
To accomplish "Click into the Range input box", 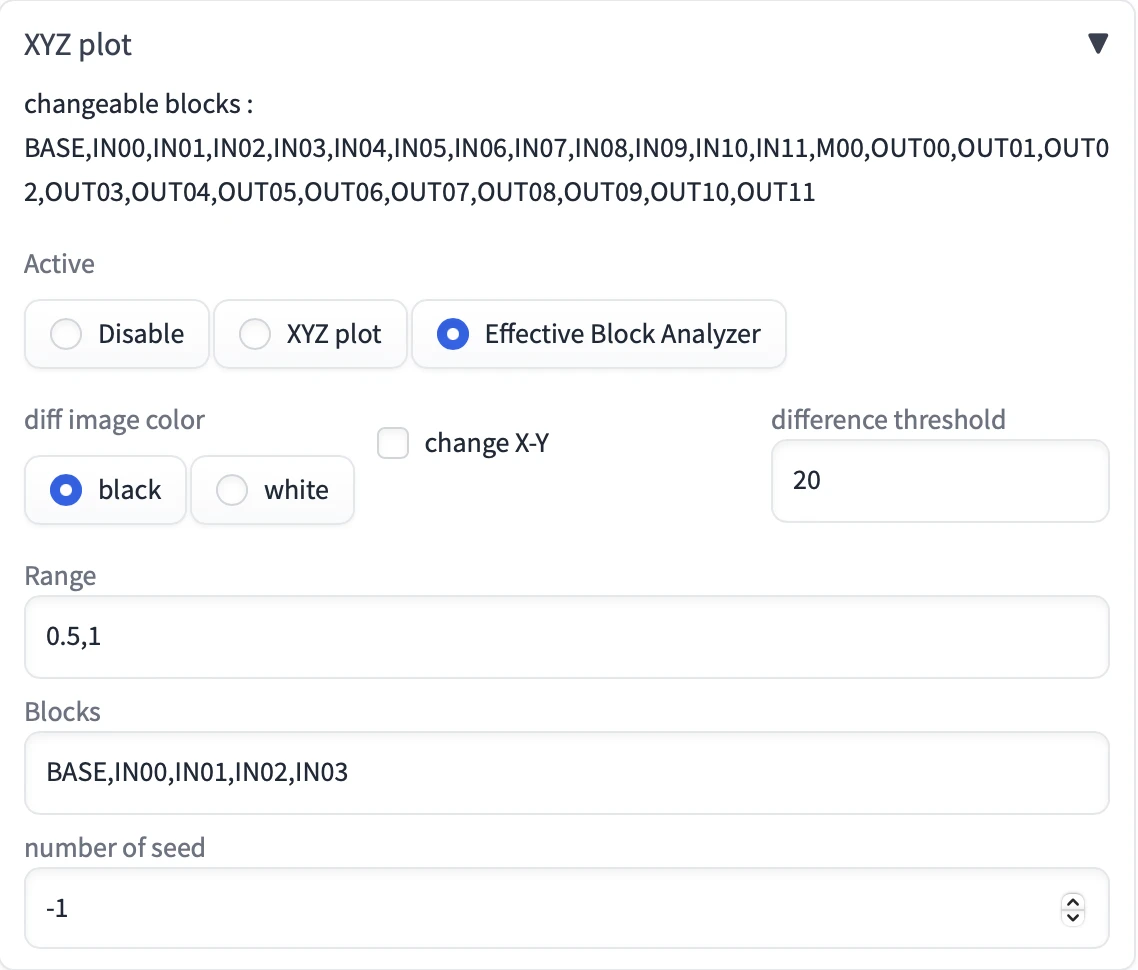I will (x=566, y=637).
